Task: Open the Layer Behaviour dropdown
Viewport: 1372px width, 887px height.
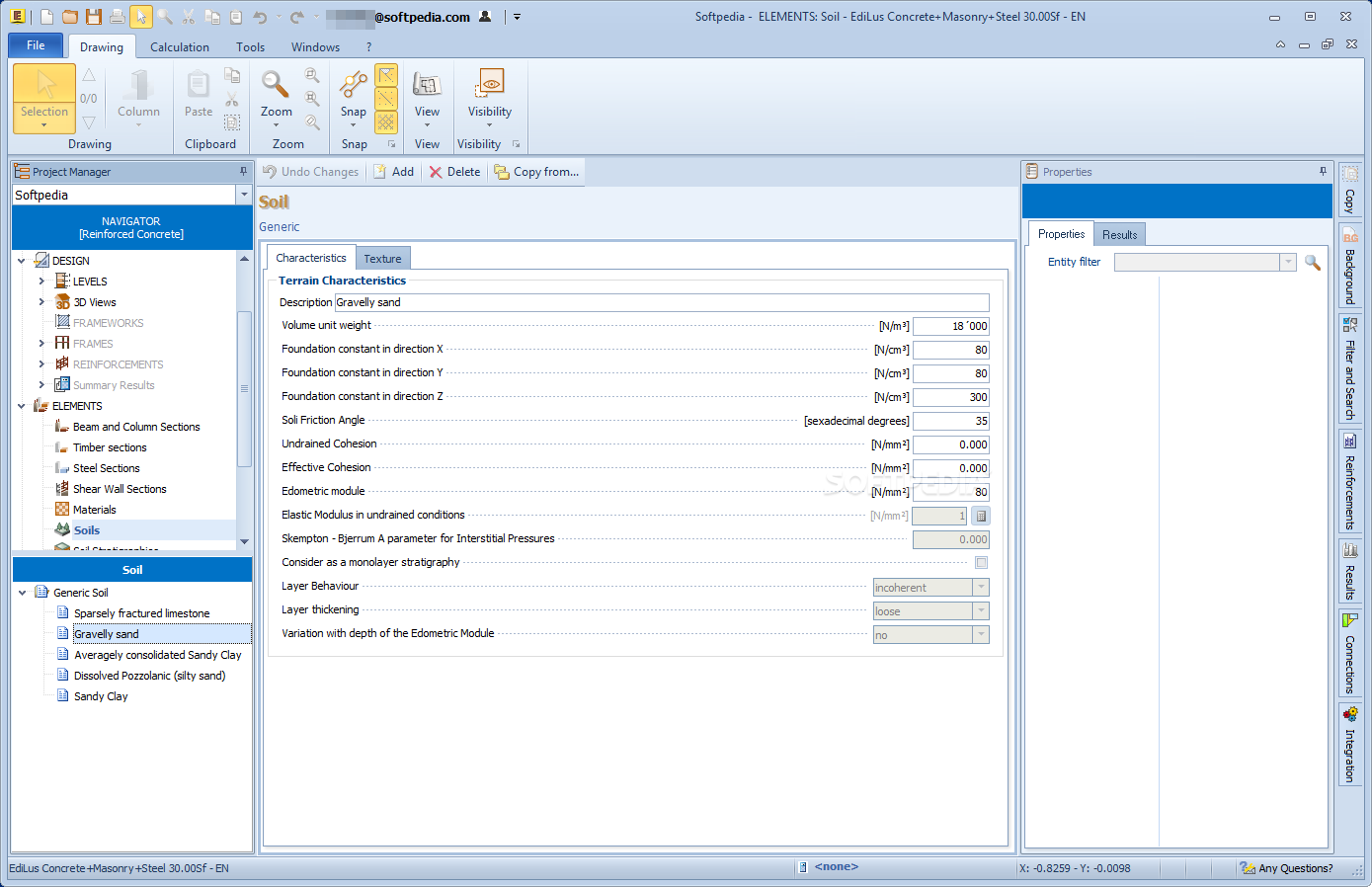Action: (x=981, y=587)
